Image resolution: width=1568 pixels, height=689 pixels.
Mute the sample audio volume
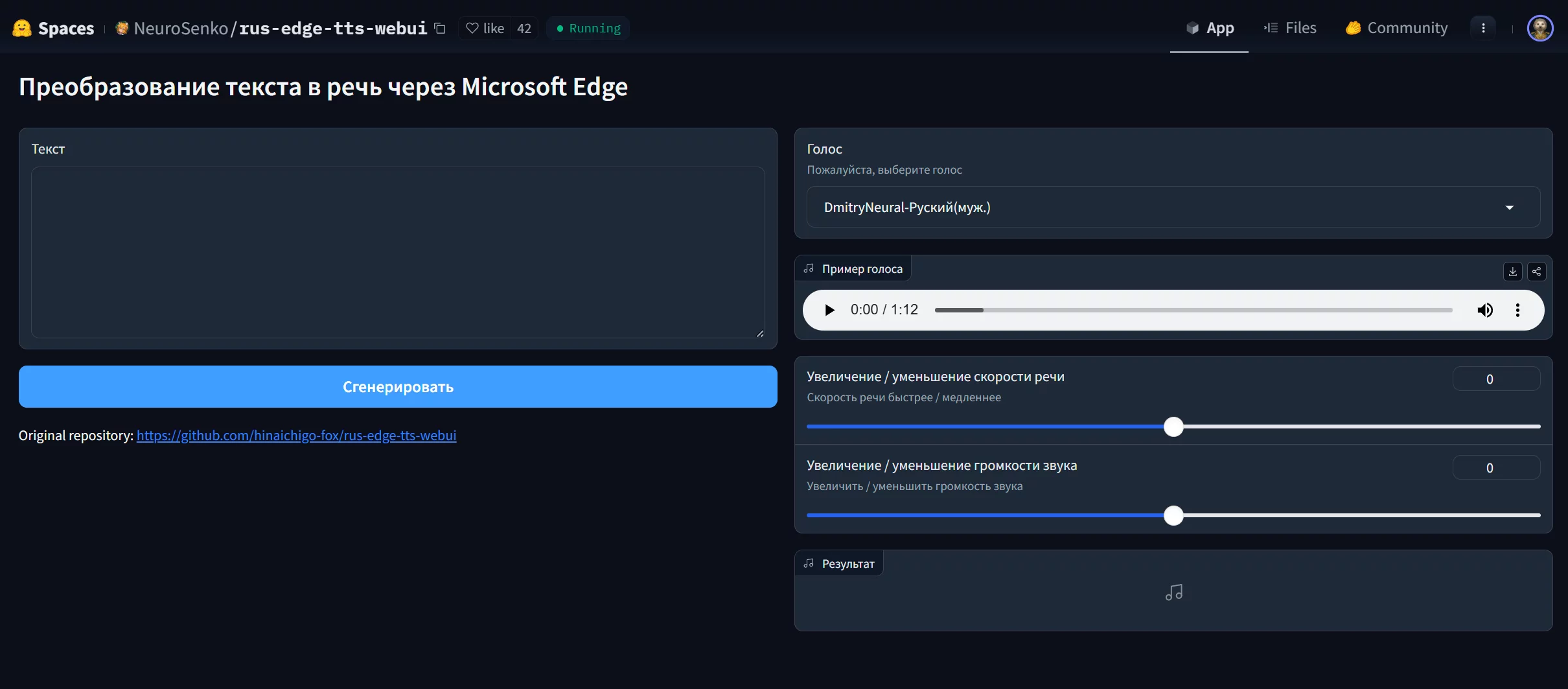(x=1485, y=310)
